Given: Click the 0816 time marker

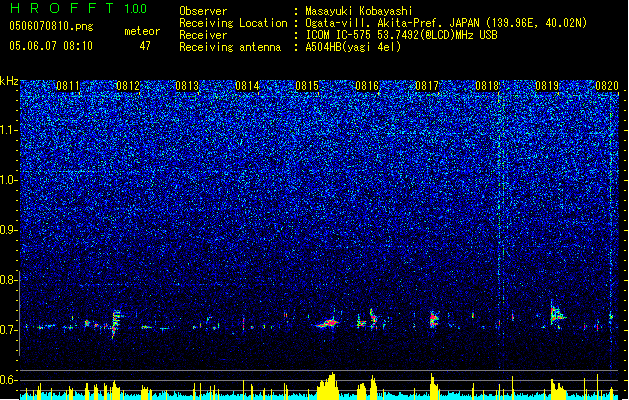Looking at the screenshot, I should click(x=367, y=86).
